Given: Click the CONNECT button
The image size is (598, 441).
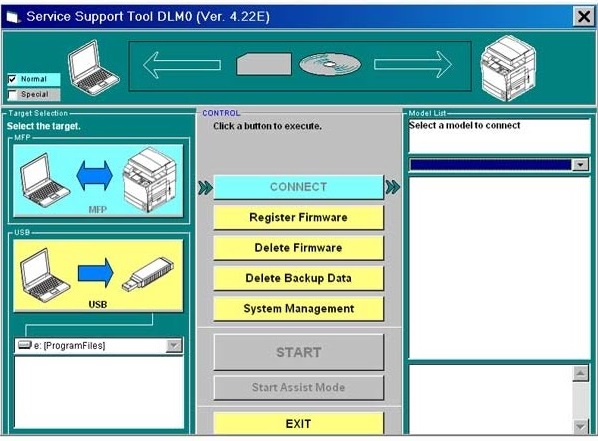Looking at the screenshot, I should [299, 187].
